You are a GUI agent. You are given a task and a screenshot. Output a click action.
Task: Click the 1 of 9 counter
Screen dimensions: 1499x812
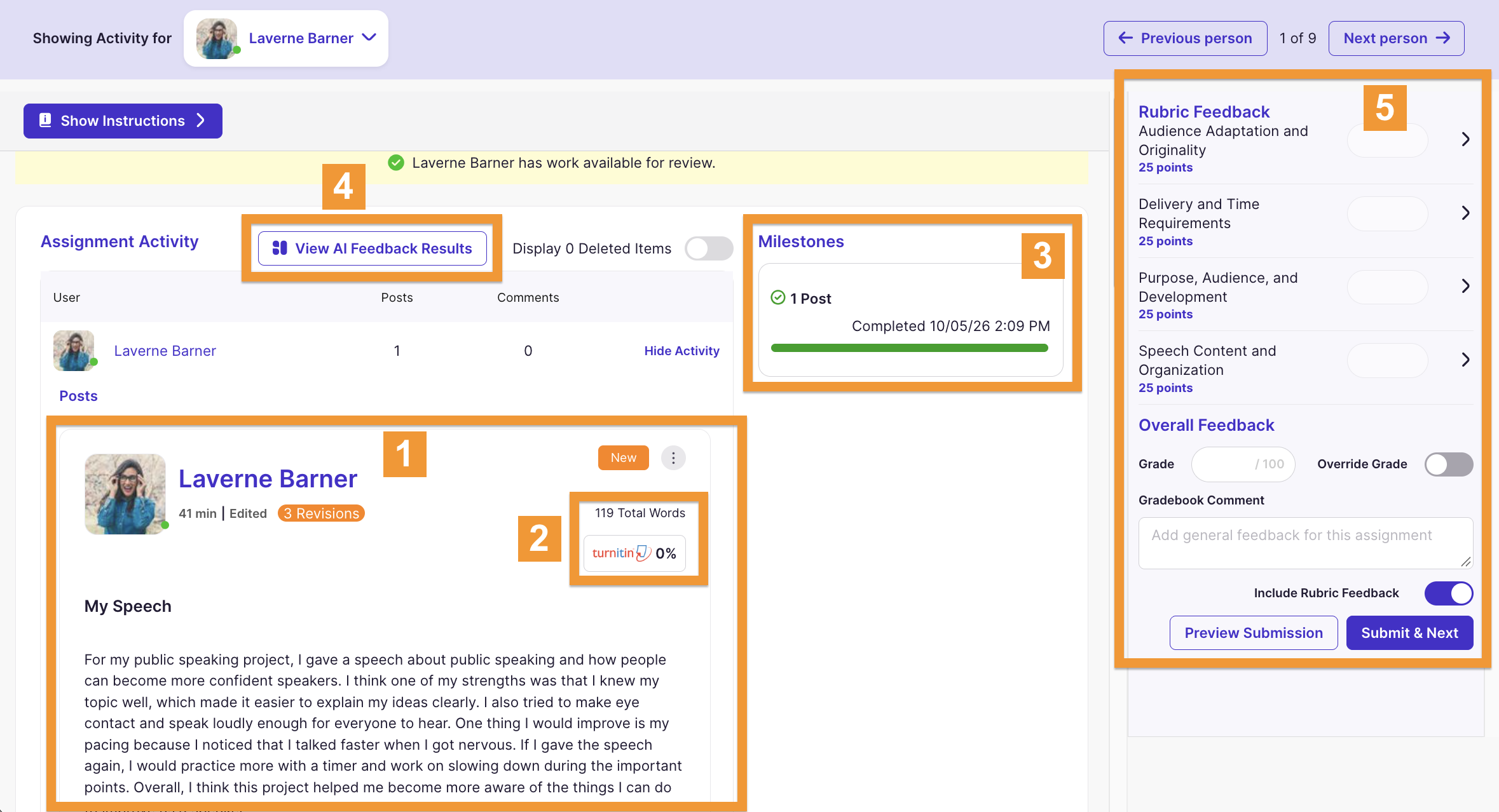click(1297, 38)
